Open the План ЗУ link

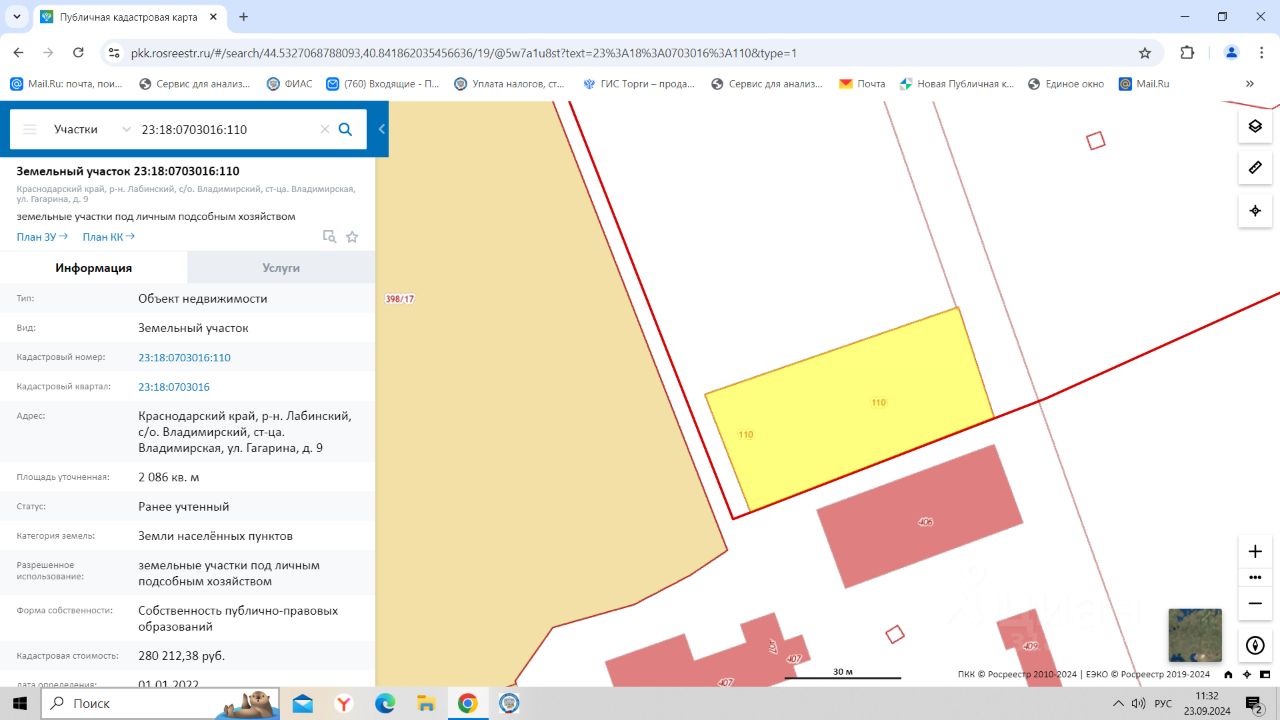click(x=42, y=237)
